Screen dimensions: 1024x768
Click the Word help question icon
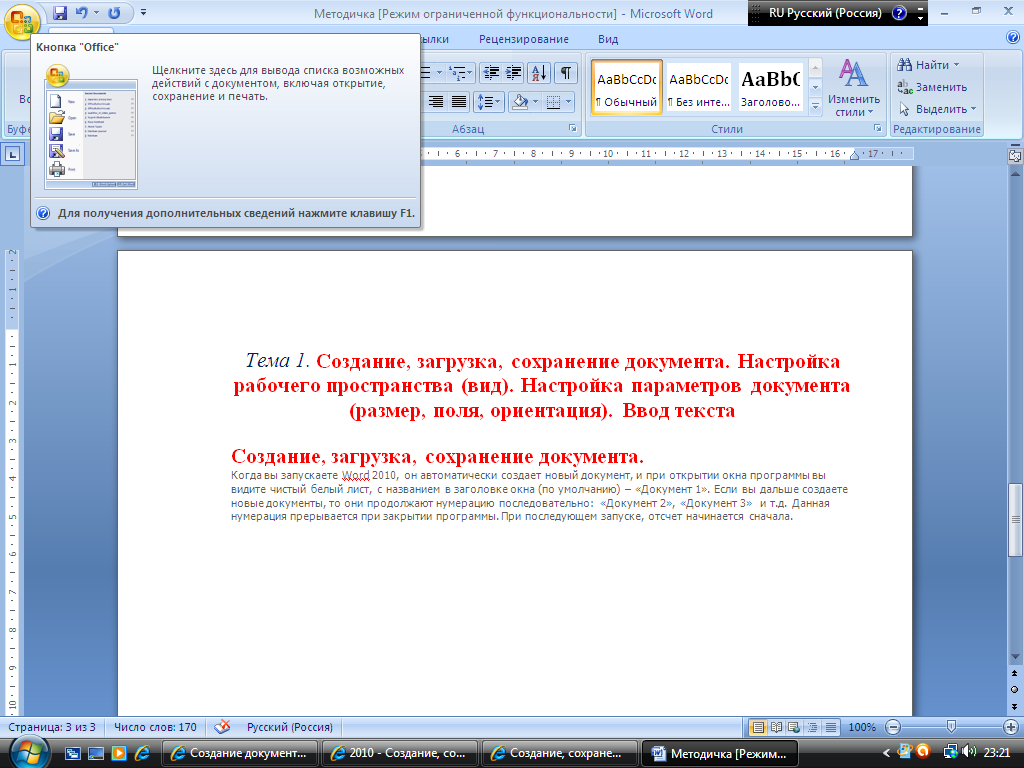coord(1013,38)
